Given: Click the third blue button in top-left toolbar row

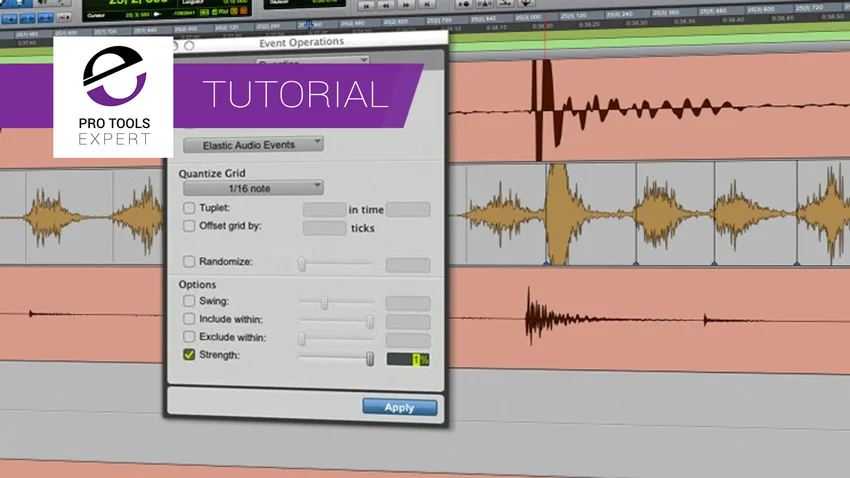Looking at the screenshot, I should pyautogui.click(x=45, y=18).
